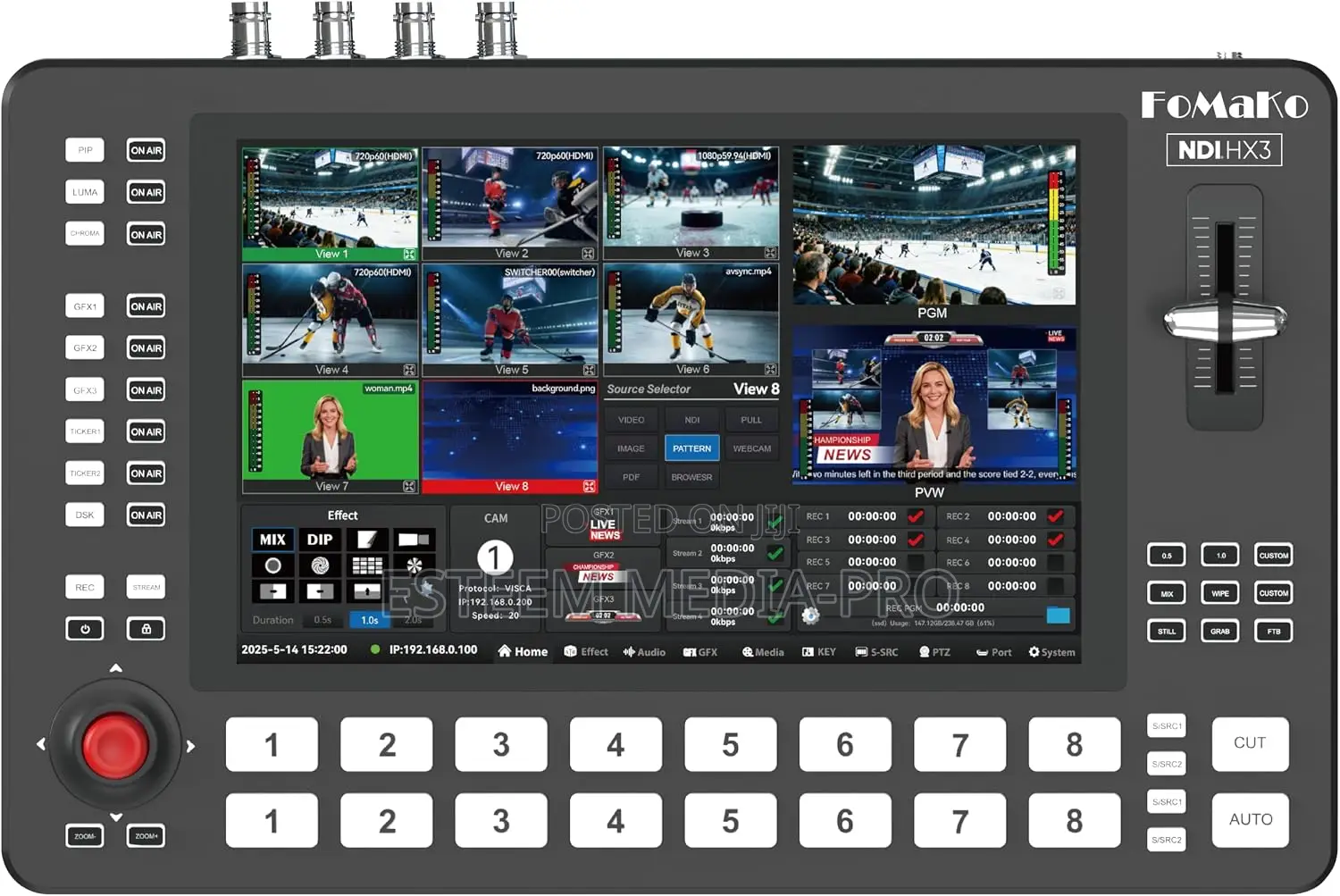
Task: Select the grid mosaic transition effect
Action: (x=367, y=565)
